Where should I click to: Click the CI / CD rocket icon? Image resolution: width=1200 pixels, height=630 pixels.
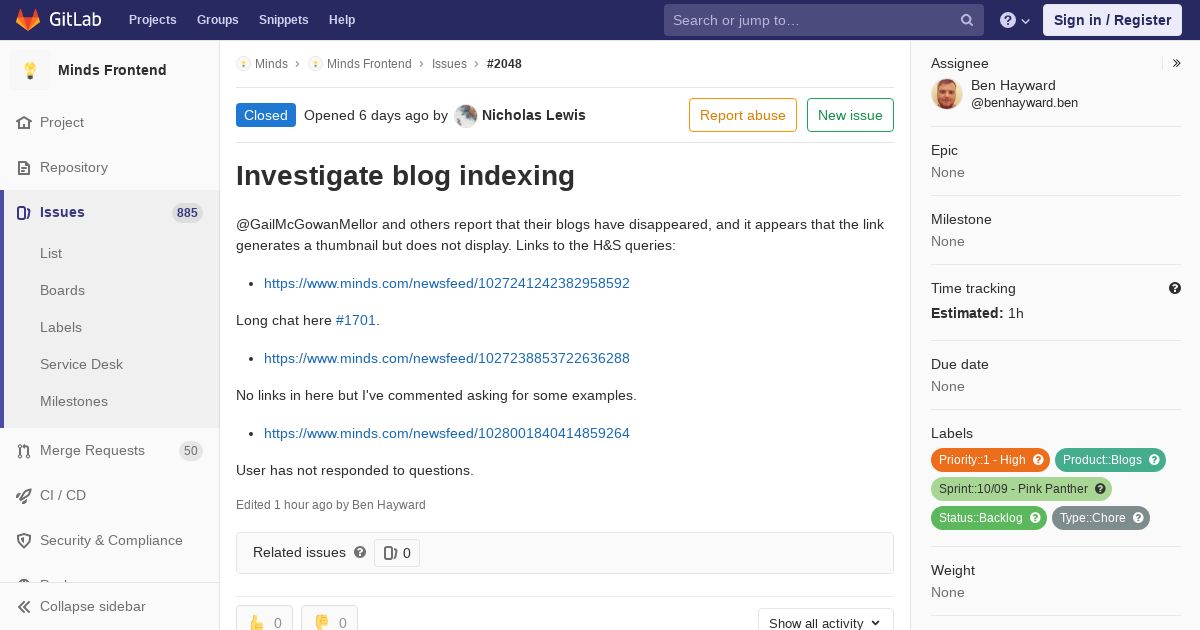[x=24, y=496]
